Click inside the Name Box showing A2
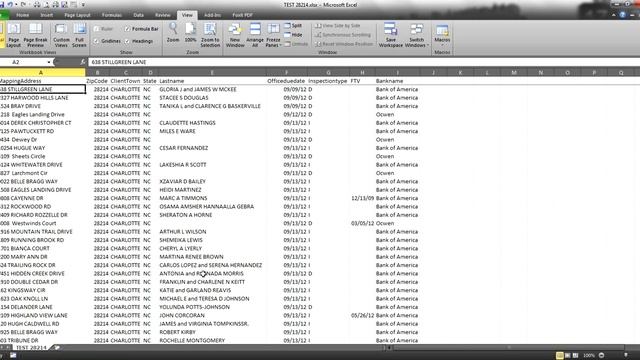Viewport: 640px width, 360px height. [23, 62]
